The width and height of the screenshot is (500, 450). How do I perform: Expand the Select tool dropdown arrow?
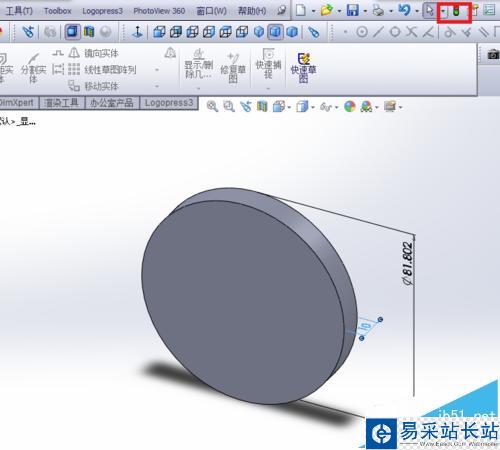tap(443, 12)
